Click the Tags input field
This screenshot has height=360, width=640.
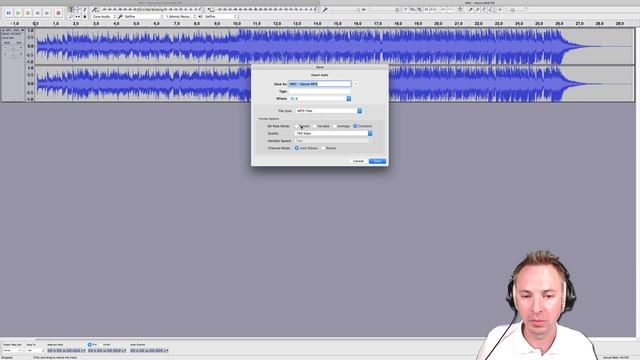[320, 91]
